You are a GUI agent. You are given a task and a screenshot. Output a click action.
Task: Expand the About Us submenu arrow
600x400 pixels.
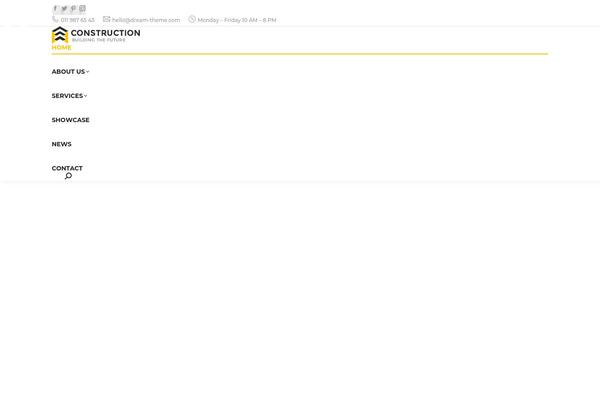click(88, 72)
